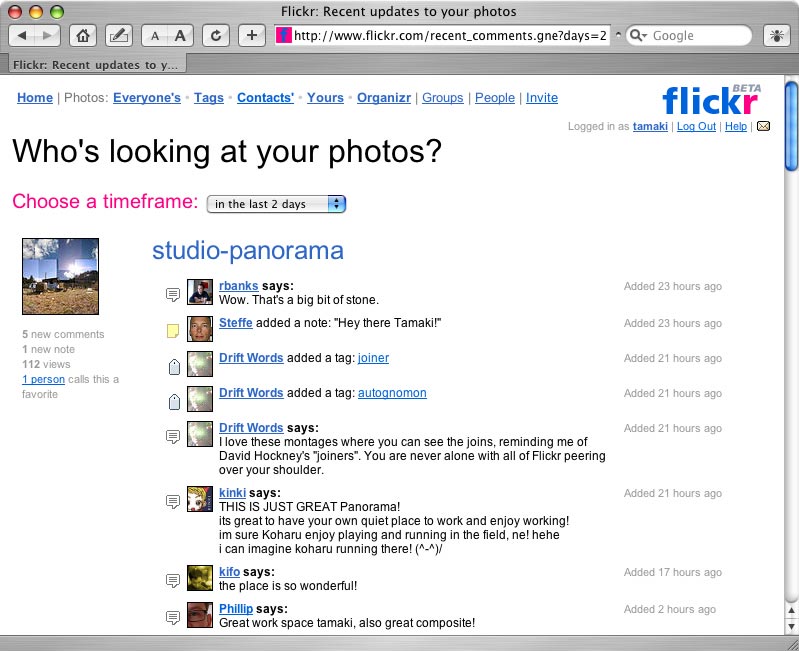Open the Organizr navigation item
Viewport: 799px width, 651px height.
[382, 98]
